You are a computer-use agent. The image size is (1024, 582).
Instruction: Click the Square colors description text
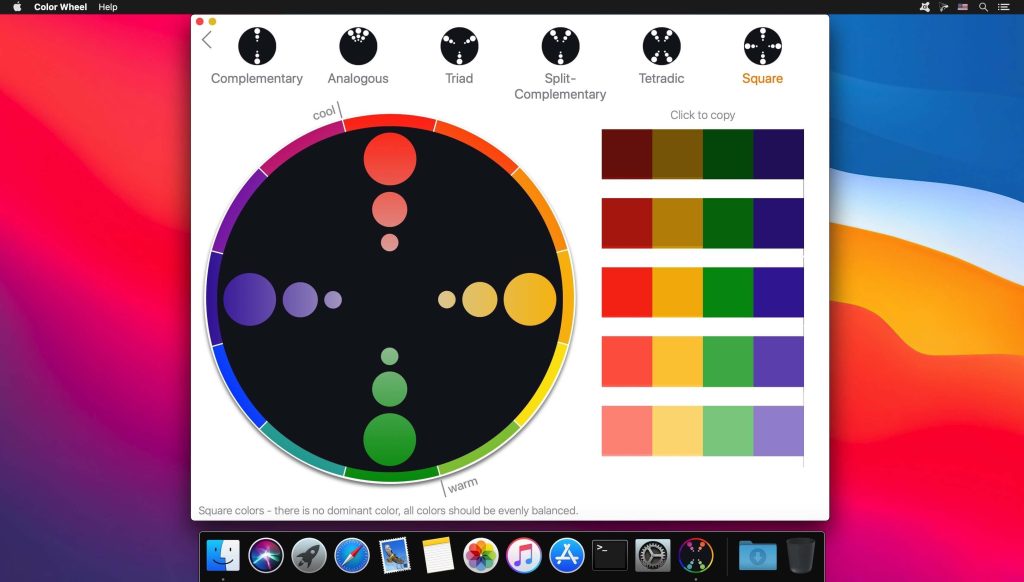[x=388, y=510]
